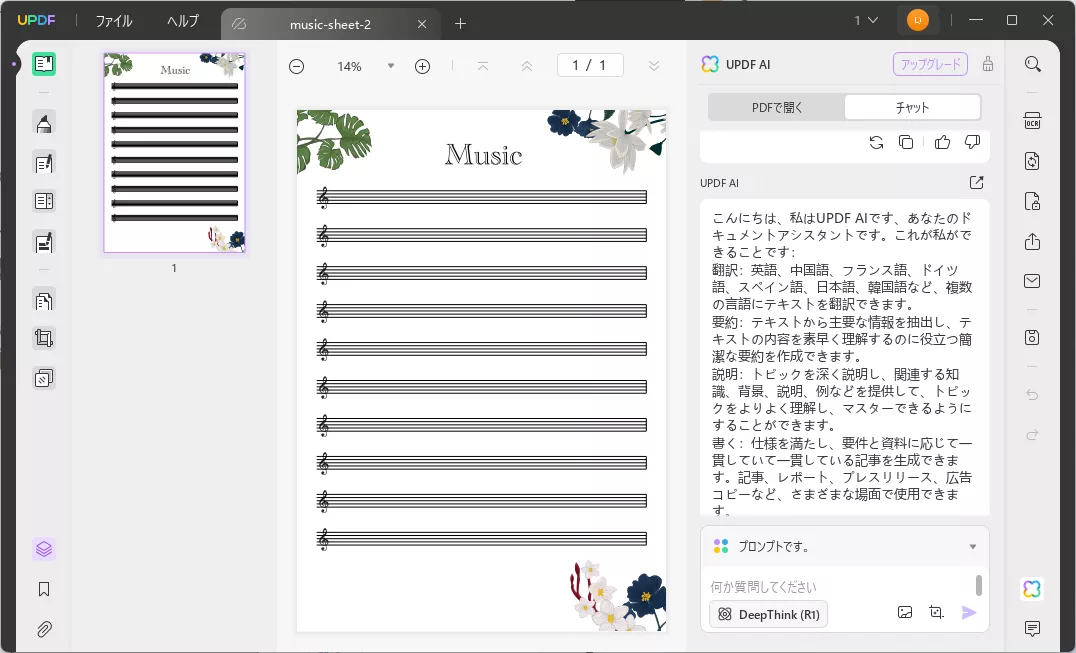
Task: Select the Comment highlighter tool
Action: (44, 123)
